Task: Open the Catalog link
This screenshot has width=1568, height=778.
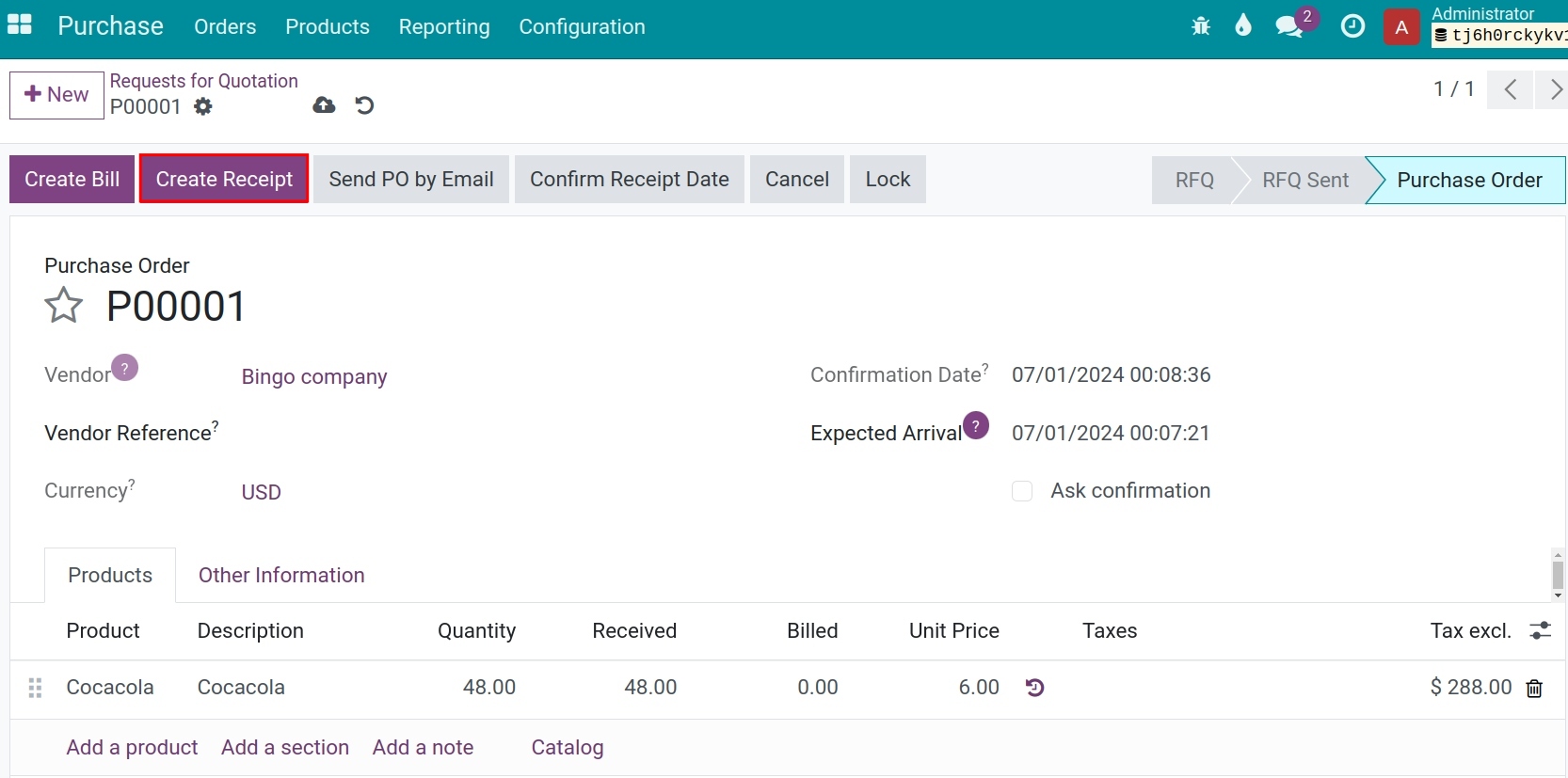Action: pos(568,747)
